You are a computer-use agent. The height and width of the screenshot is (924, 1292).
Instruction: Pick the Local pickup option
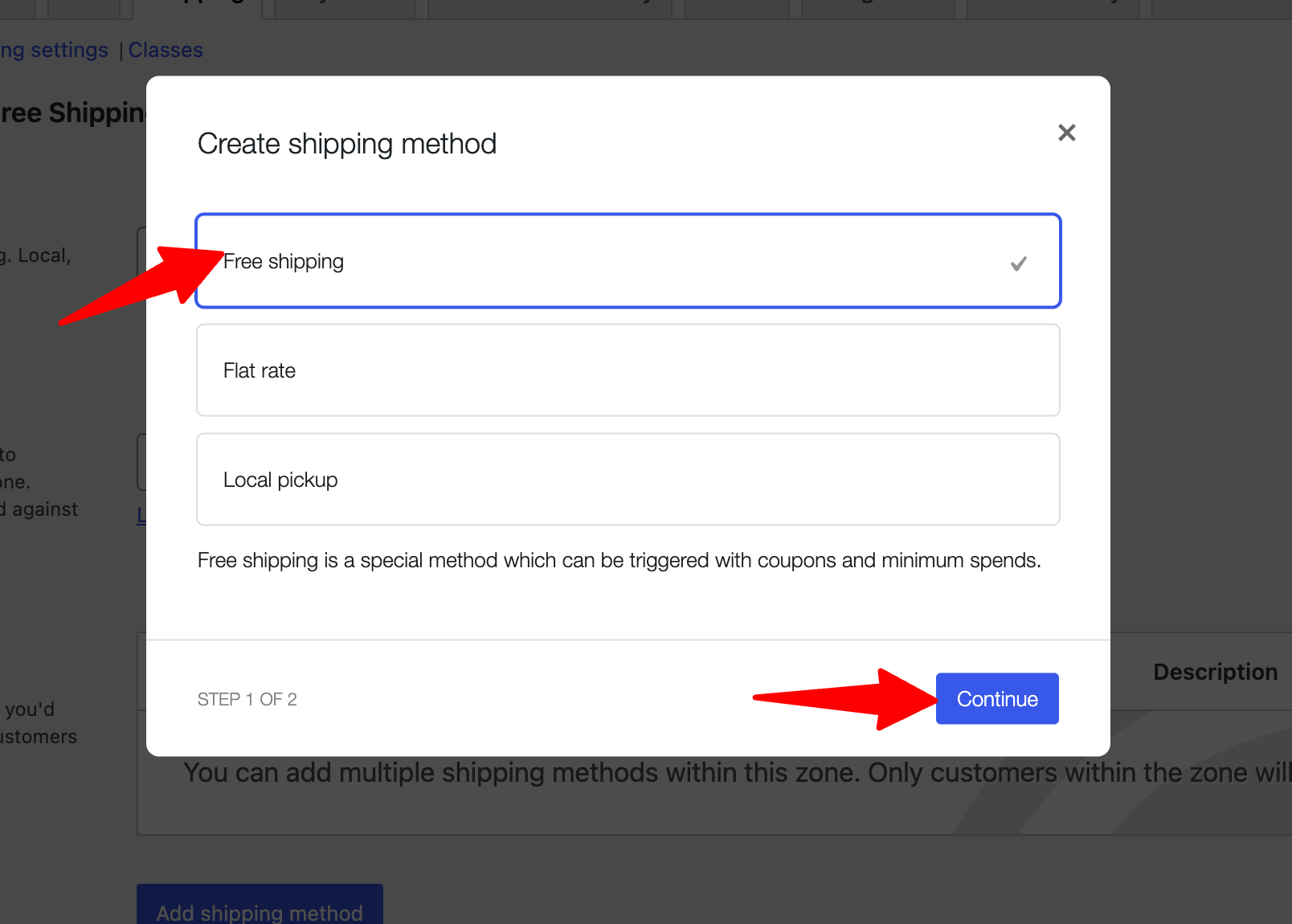[x=628, y=480]
